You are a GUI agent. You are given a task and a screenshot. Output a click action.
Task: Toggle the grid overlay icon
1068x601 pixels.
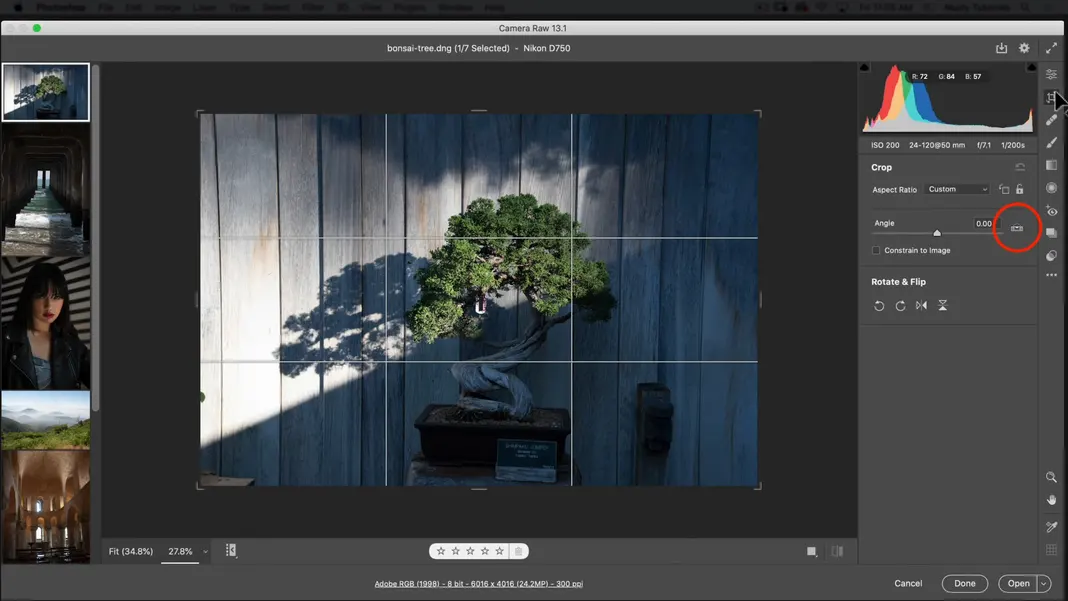coord(1051,549)
